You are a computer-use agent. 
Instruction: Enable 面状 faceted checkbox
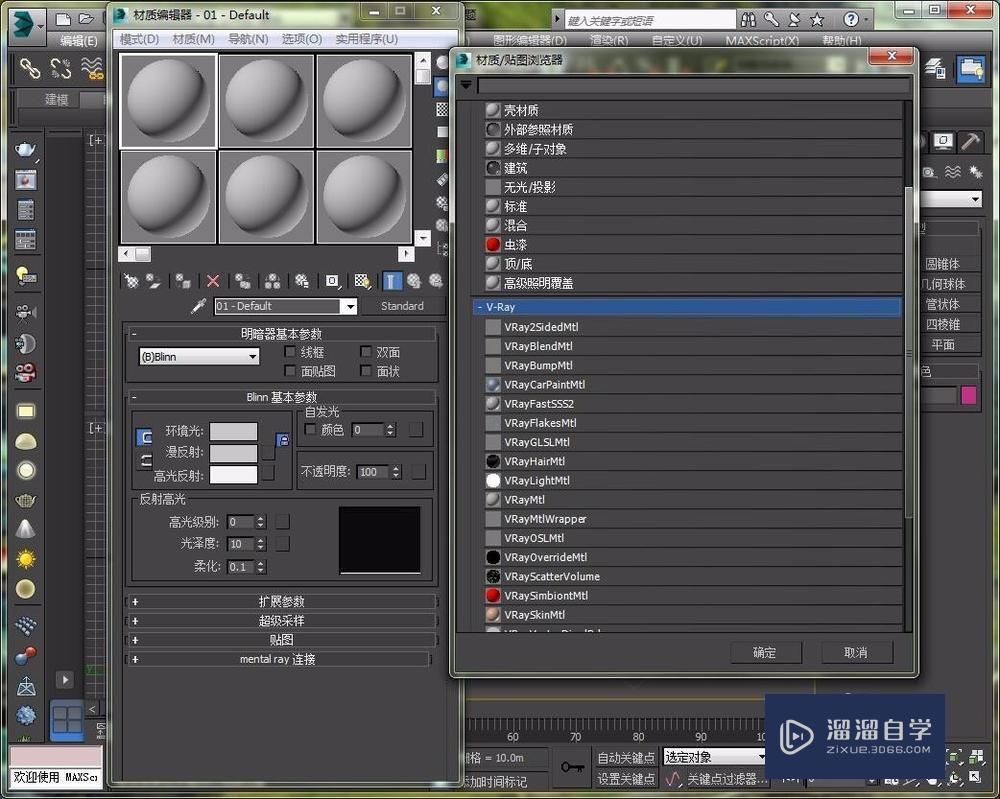point(365,370)
